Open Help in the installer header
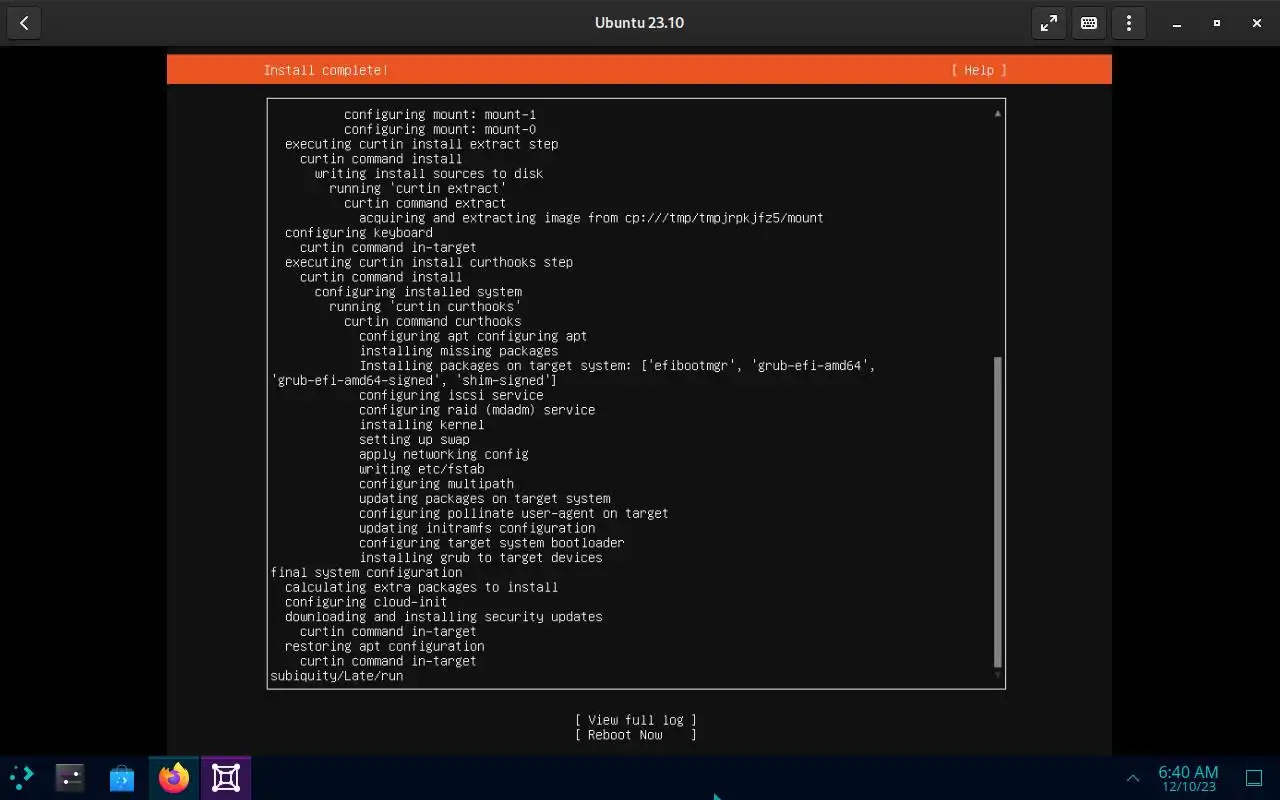Image resolution: width=1280 pixels, height=800 pixels. point(979,70)
